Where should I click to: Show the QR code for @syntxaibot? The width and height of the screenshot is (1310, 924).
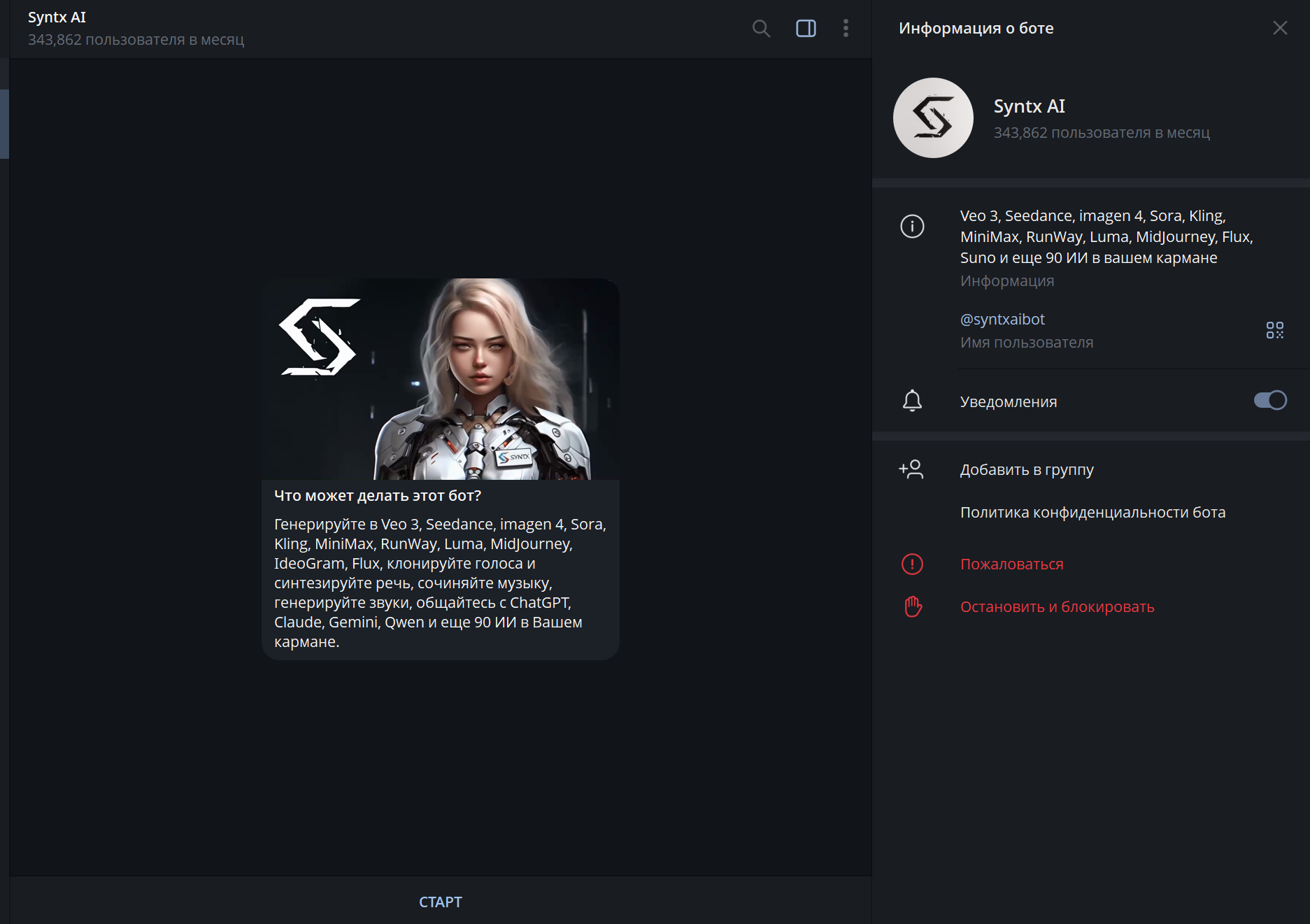coord(1274,330)
